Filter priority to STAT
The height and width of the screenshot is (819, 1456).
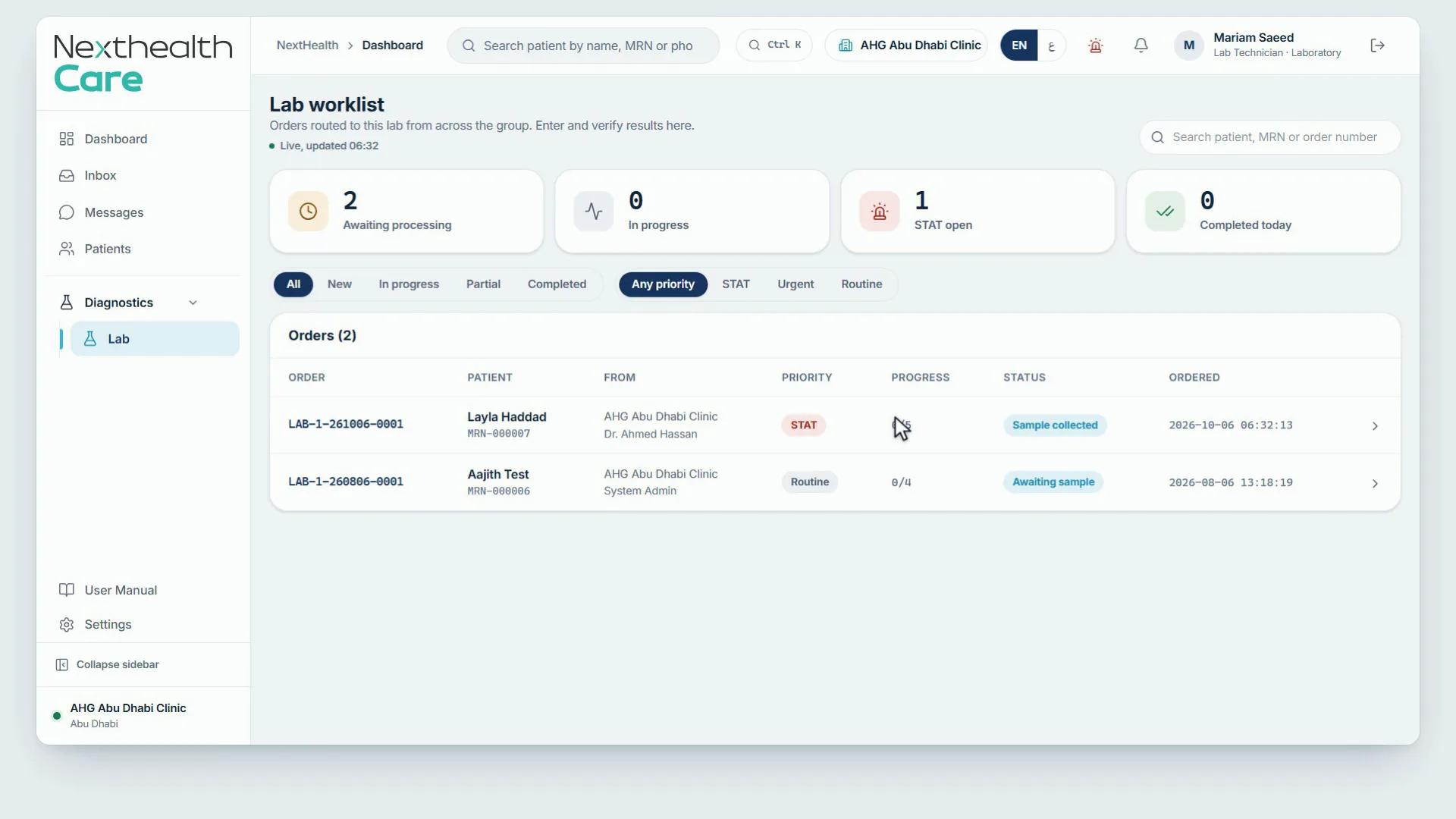(x=736, y=284)
